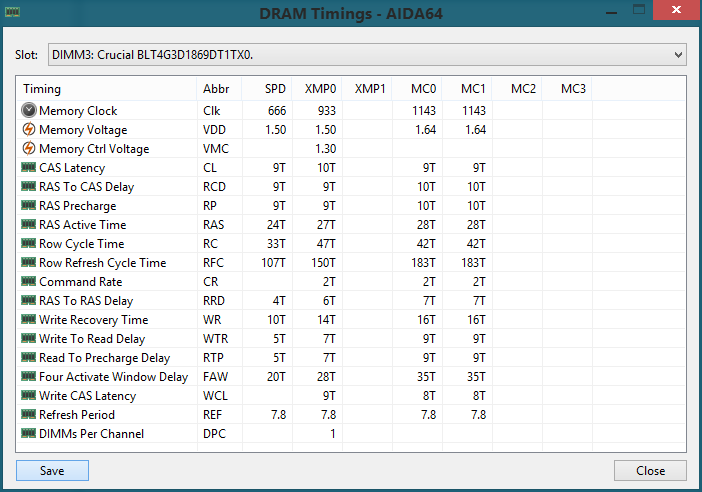Viewport: 702px width, 492px height.
Task: Select the Write CAS Latency row label
Action: click(x=87, y=396)
